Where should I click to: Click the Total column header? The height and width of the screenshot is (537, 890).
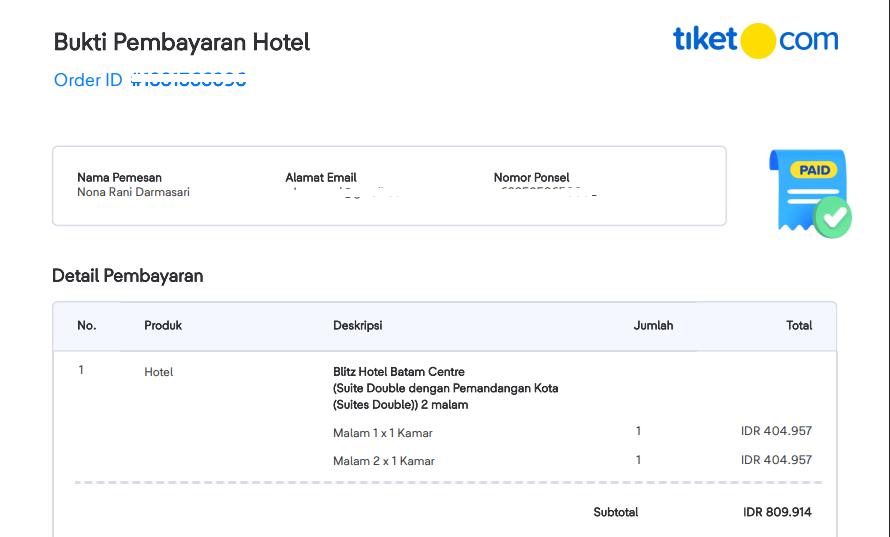coord(799,326)
